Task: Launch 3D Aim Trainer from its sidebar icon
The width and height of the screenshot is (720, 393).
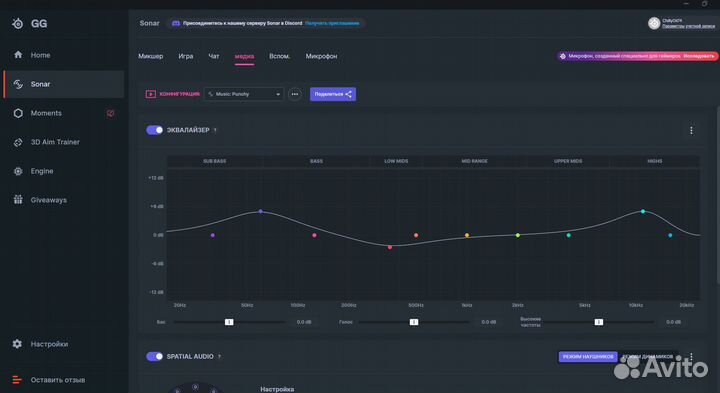Action: pos(18,142)
